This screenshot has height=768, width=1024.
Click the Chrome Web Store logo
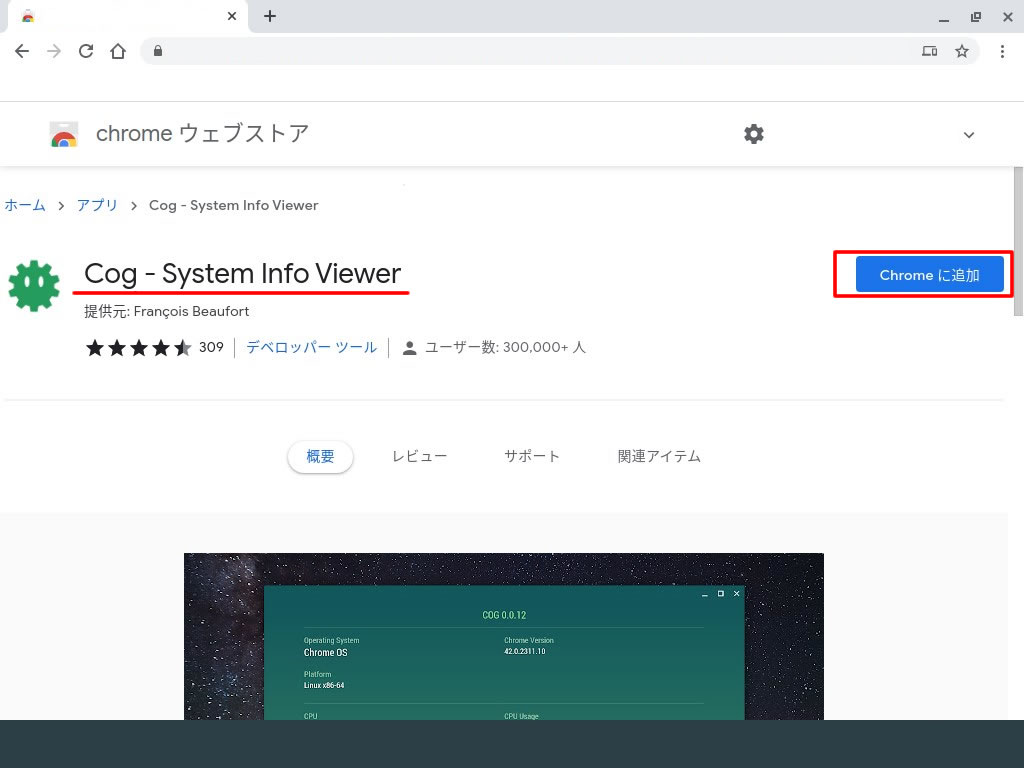coord(64,135)
